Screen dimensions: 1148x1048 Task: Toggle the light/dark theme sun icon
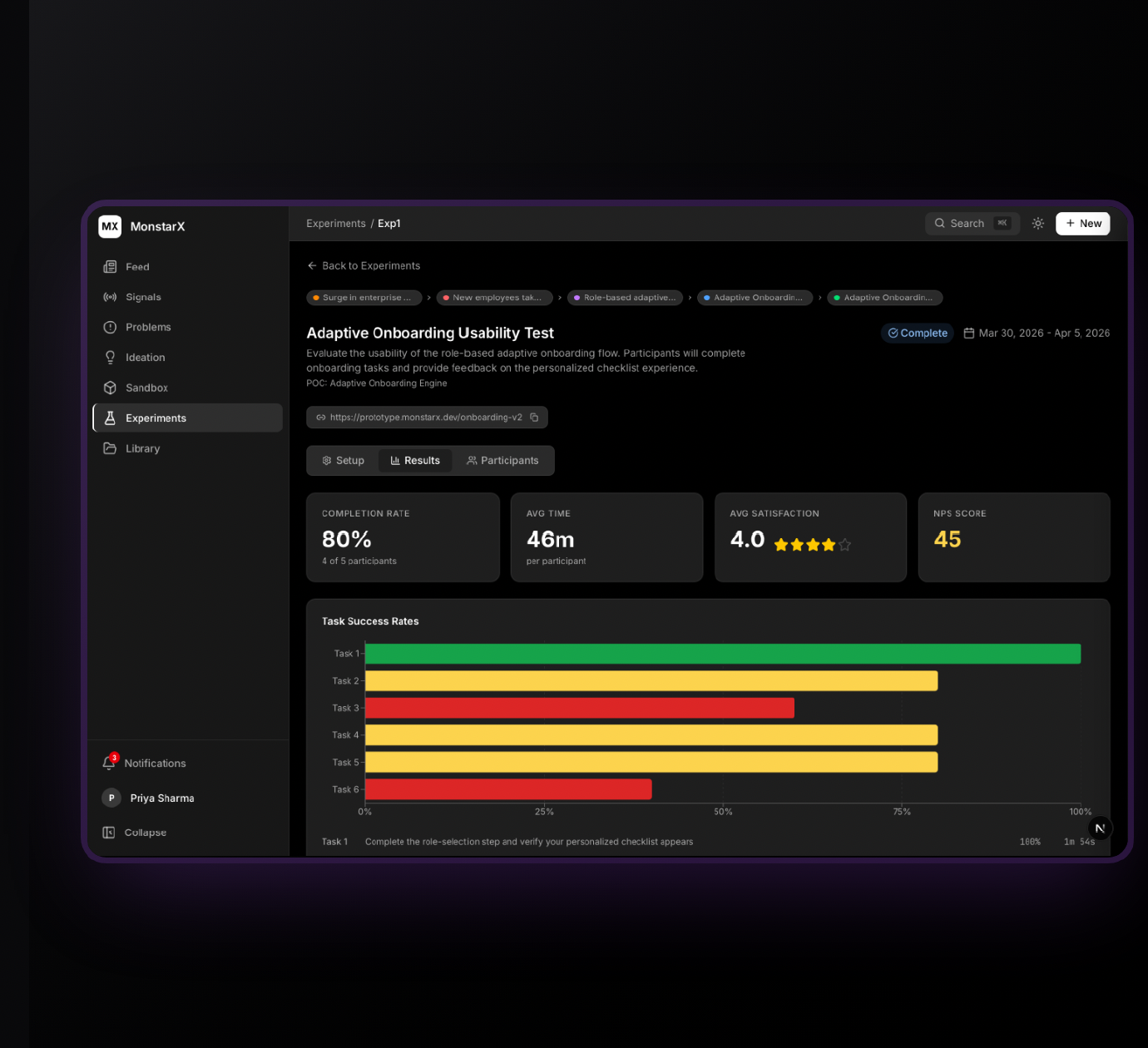tap(1037, 224)
